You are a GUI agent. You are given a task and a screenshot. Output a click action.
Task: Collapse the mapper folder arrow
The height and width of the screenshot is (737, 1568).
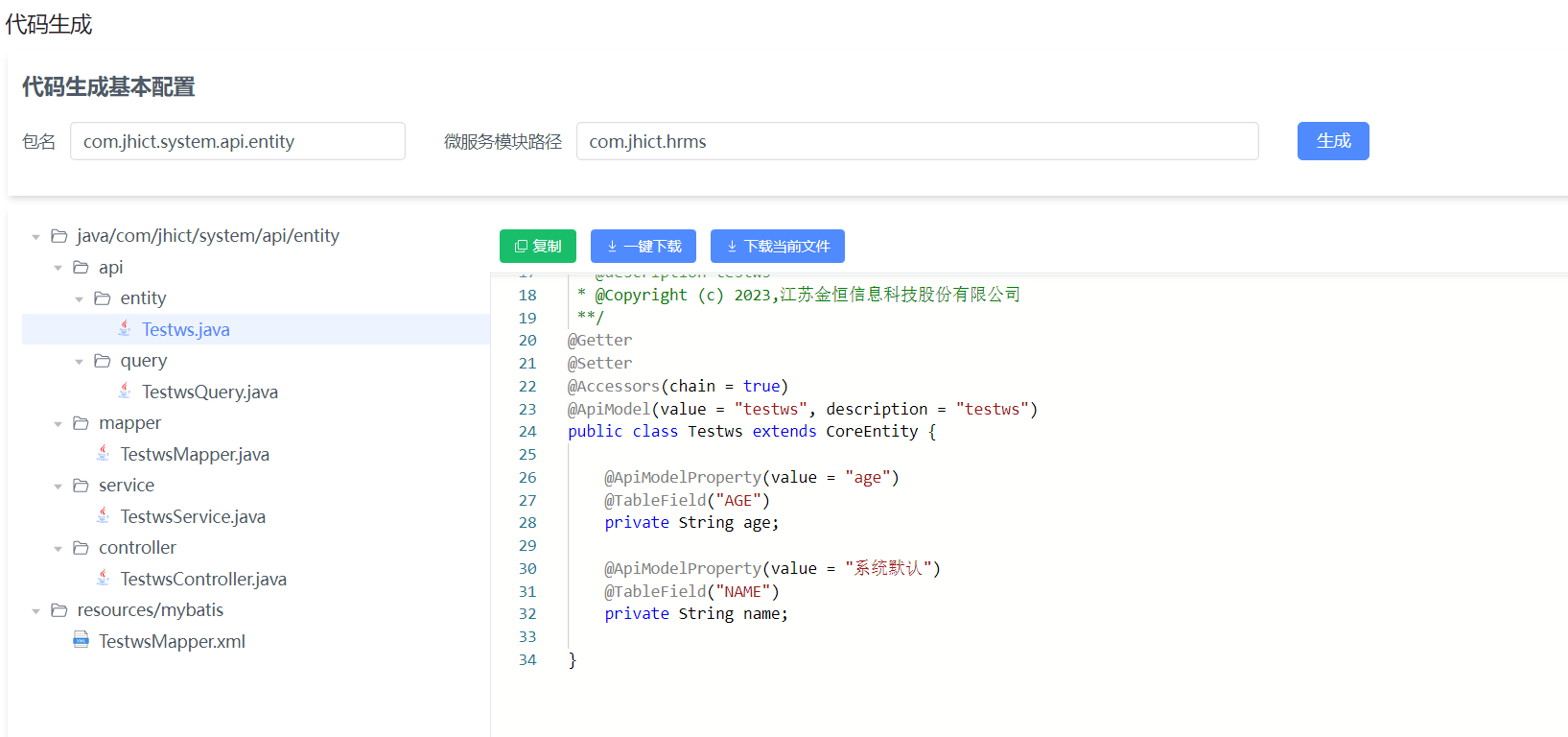tap(58, 424)
